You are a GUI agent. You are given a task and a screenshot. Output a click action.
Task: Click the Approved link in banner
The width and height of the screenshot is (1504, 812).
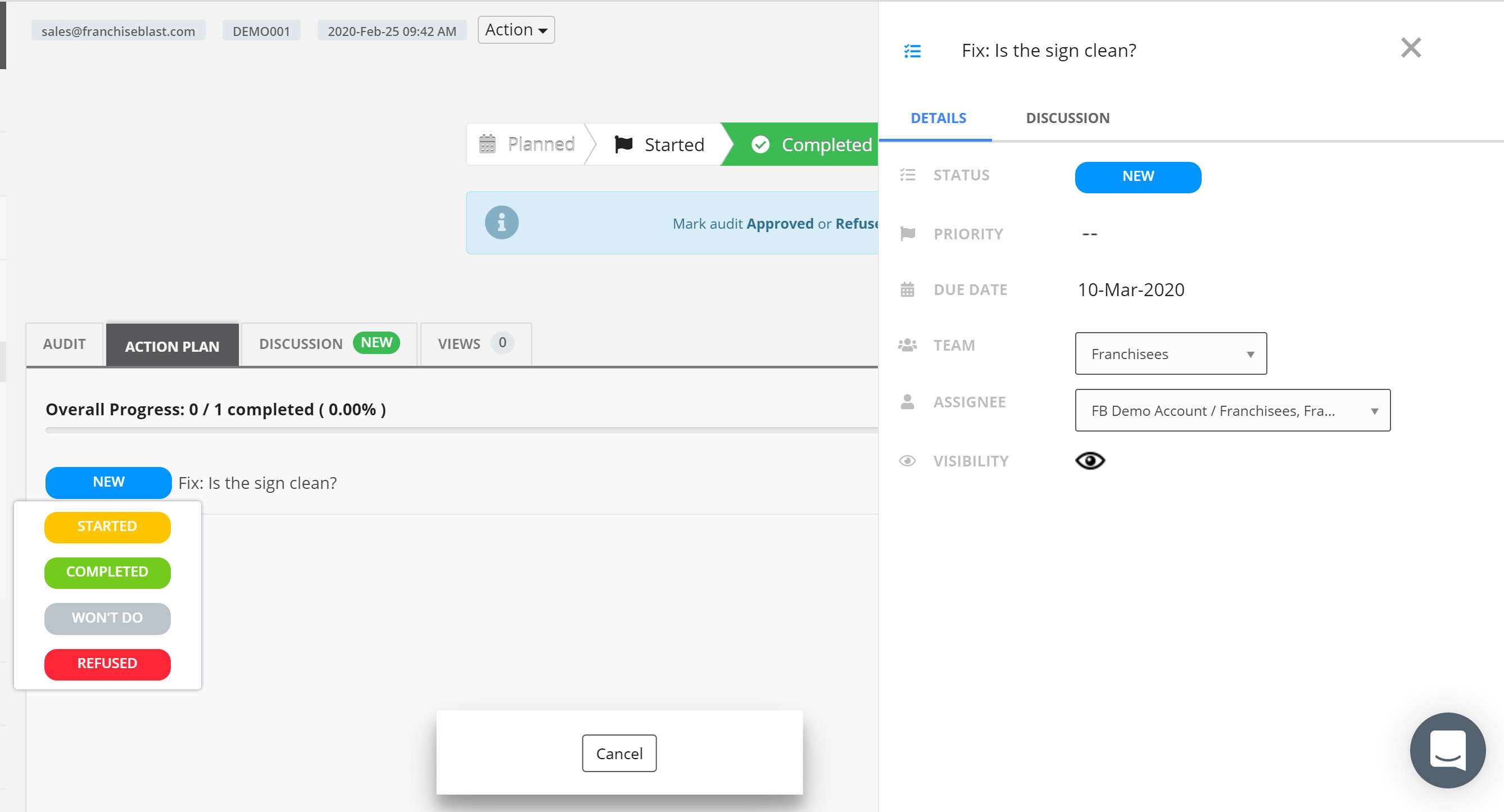pos(780,224)
